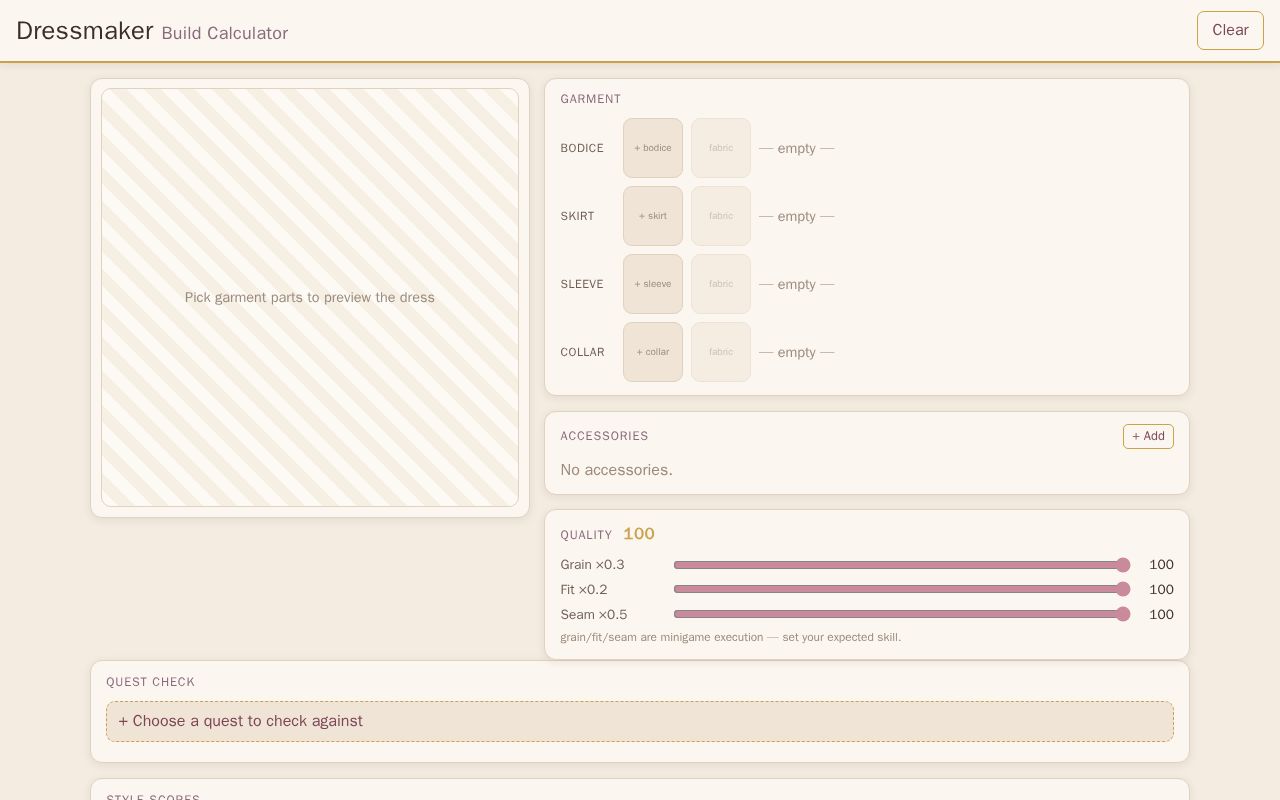Open the collar fabric slot
The height and width of the screenshot is (800, 1280).
[721, 352]
